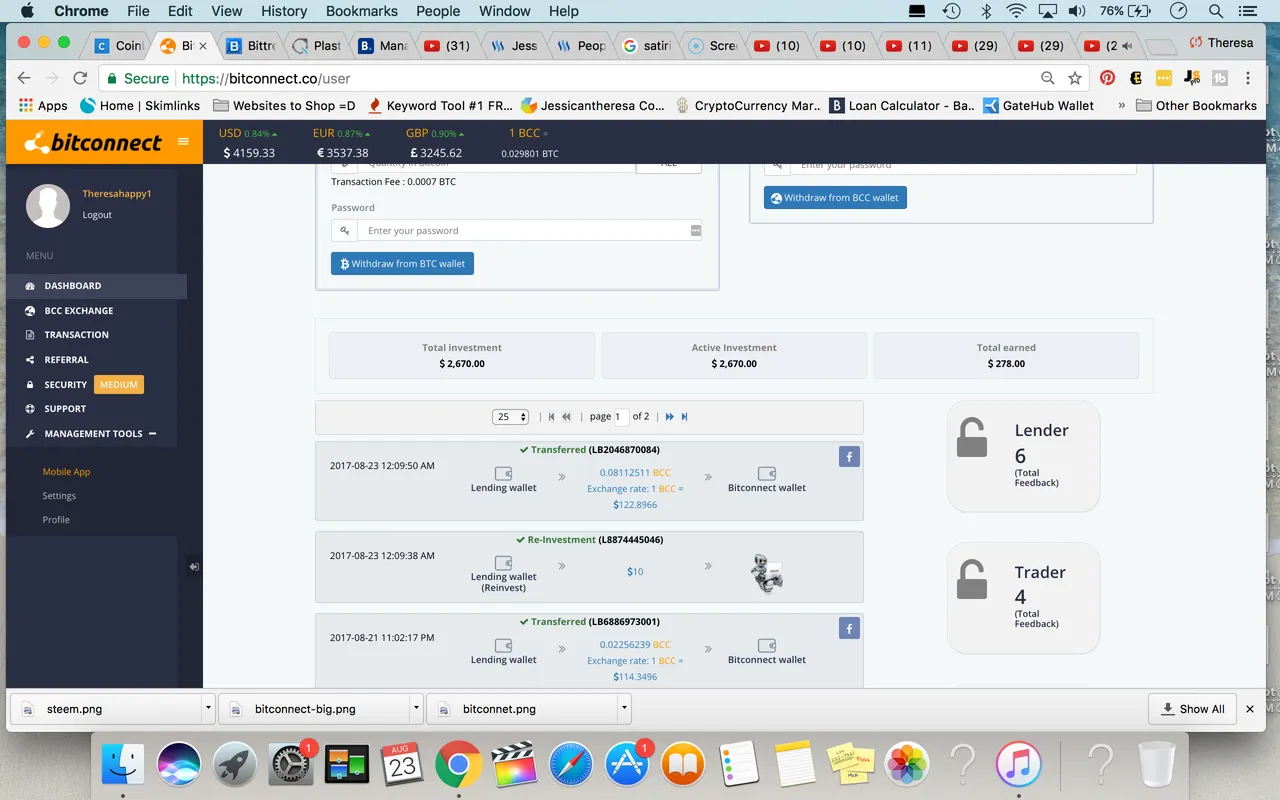Click the key icon beside the password field
The height and width of the screenshot is (800, 1280).
(x=345, y=231)
